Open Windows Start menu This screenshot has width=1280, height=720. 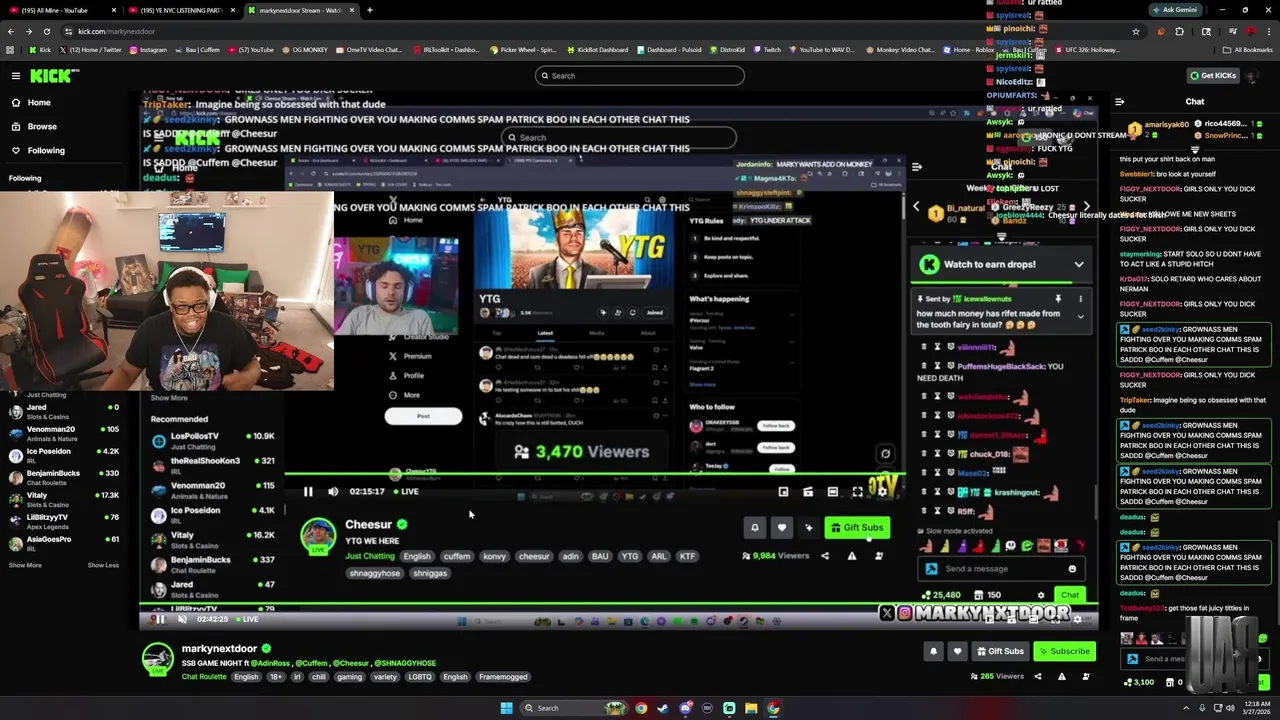(506, 708)
